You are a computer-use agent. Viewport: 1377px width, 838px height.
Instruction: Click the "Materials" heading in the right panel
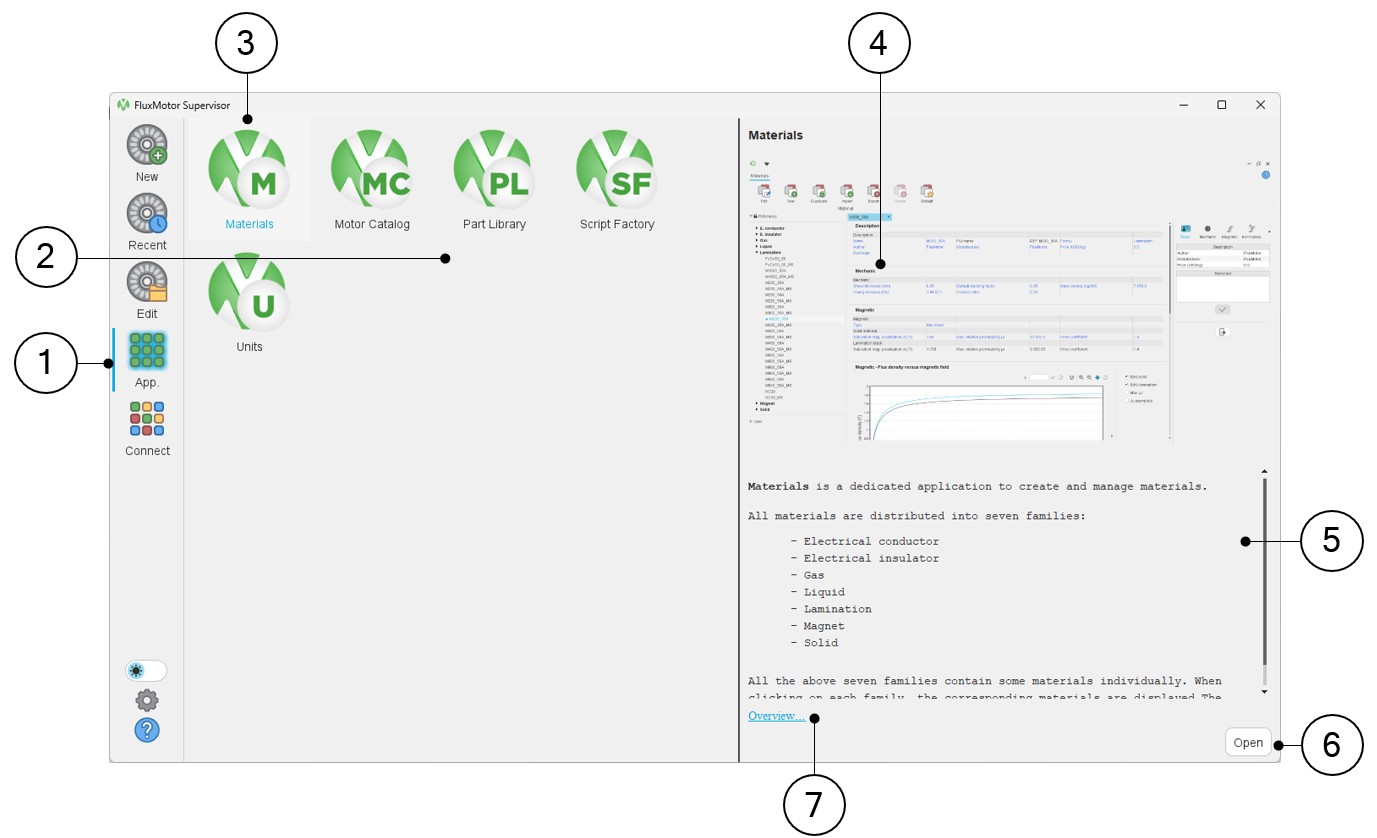tap(776, 135)
